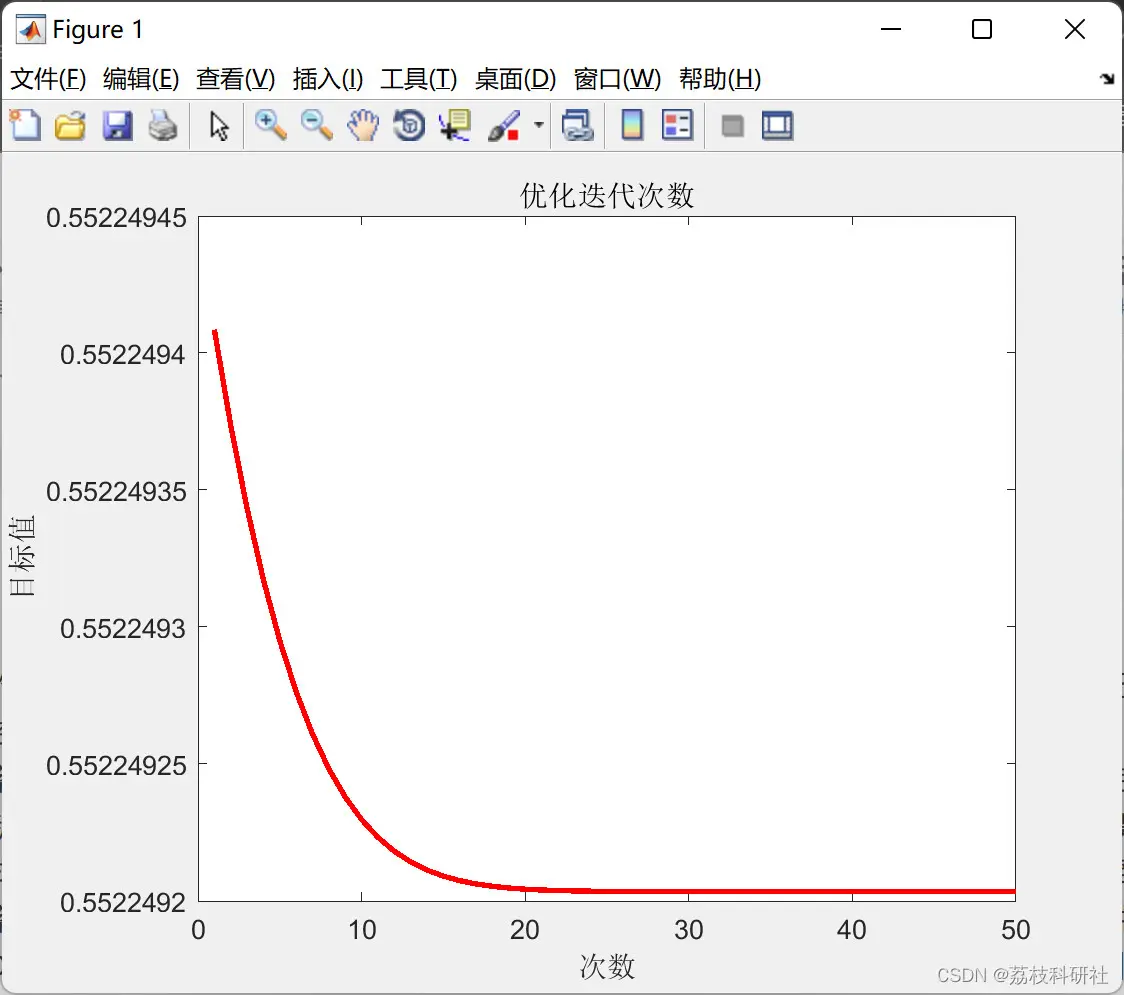Expand the brush color dropdown arrow
The image size is (1124, 995).
click(x=538, y=125)
